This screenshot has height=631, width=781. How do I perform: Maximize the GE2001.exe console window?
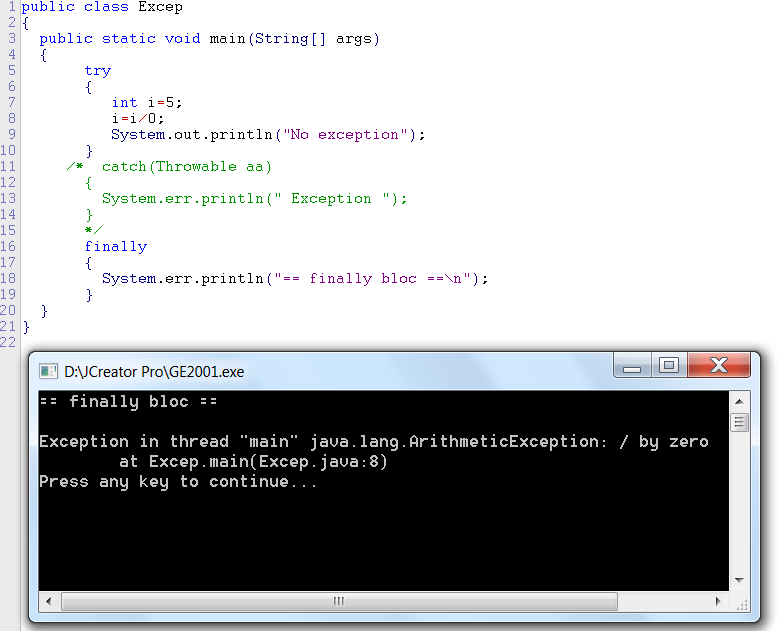tap(668, 366)
